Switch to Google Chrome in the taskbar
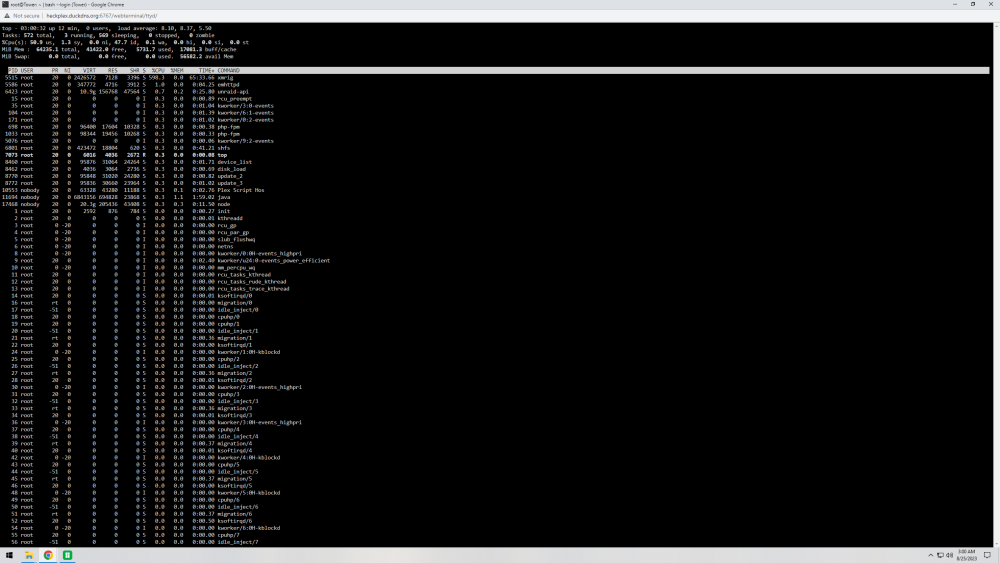1000x563 pixels. [x=48, y=555]
